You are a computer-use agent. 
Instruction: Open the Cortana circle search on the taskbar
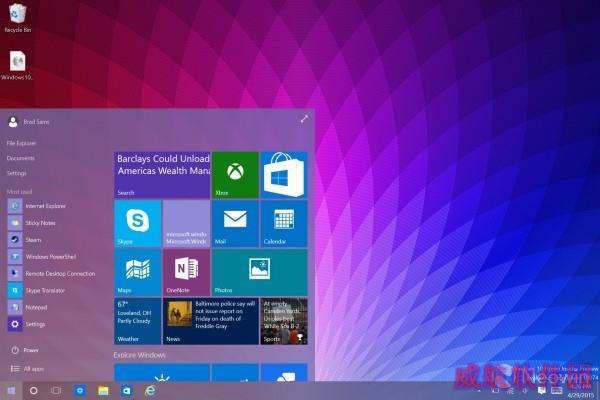pos(34,391)
